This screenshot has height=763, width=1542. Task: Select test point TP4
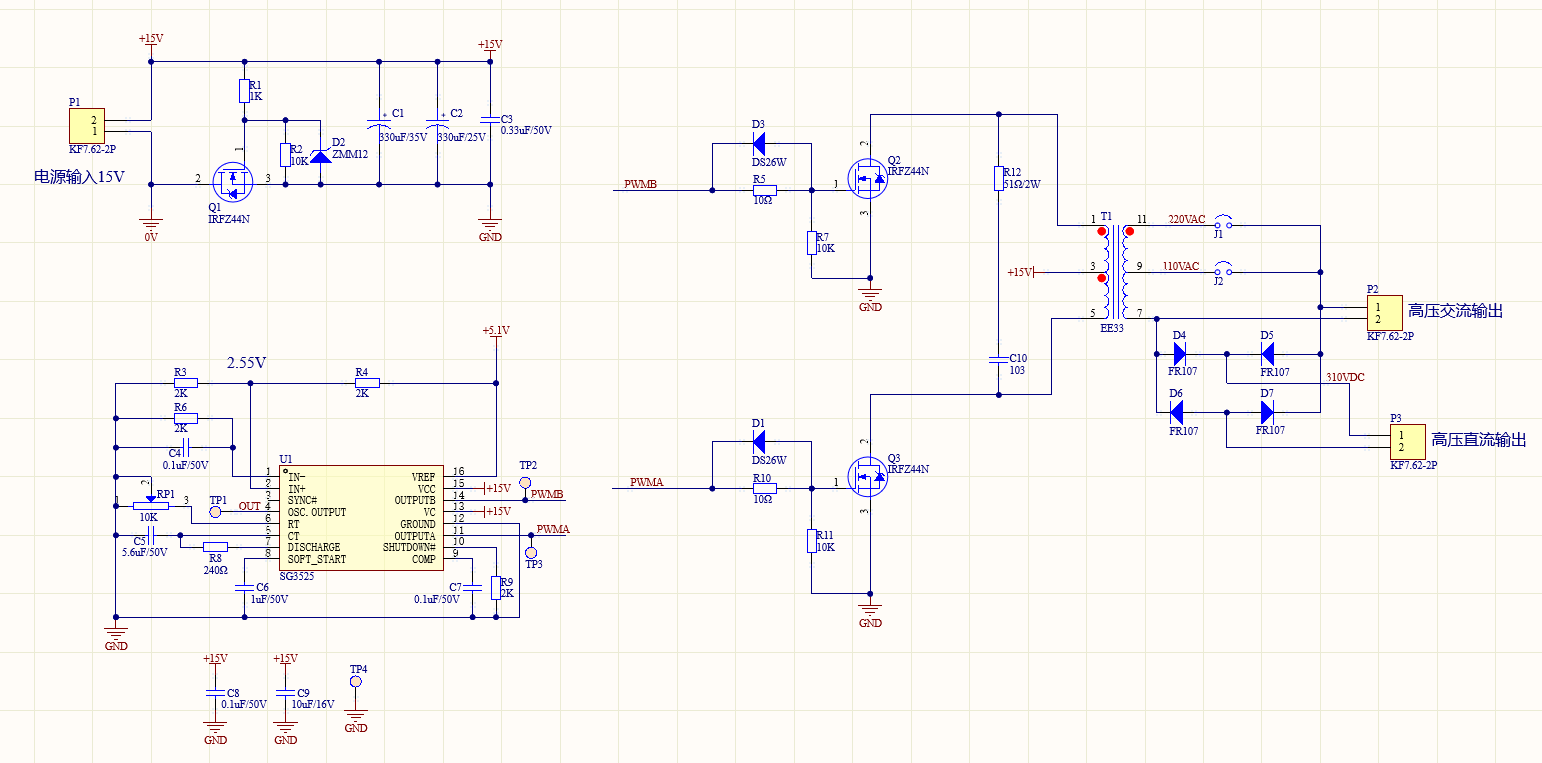355,683
